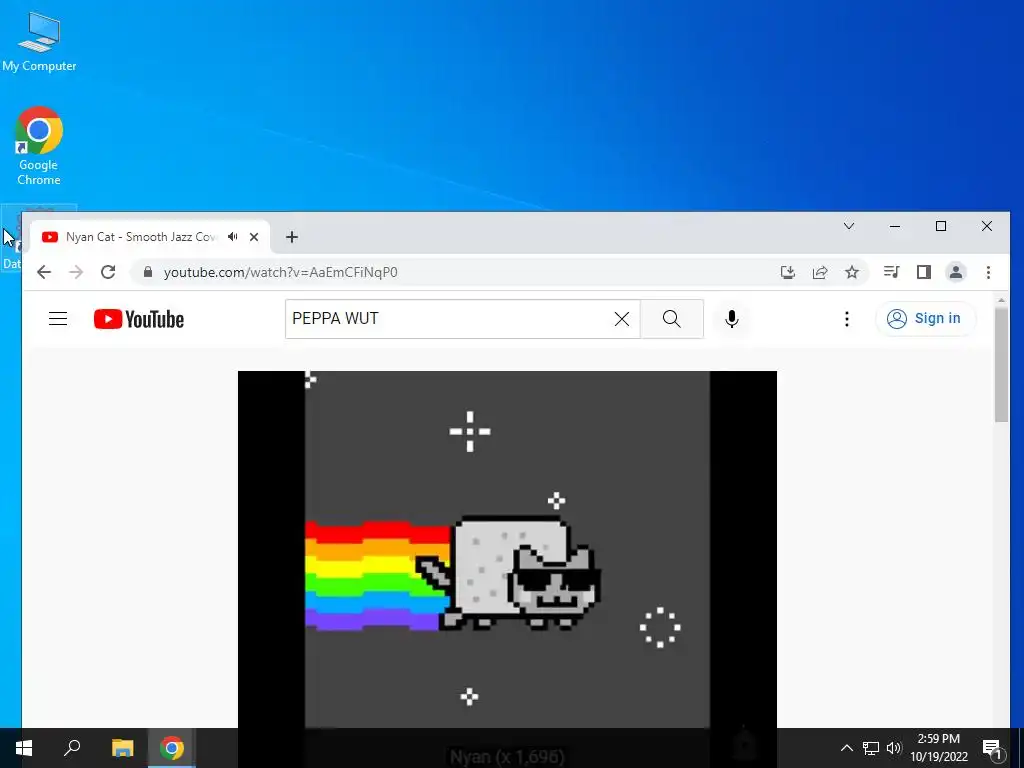Open network status tray icon
The image size is (1024, 768).
871,748
